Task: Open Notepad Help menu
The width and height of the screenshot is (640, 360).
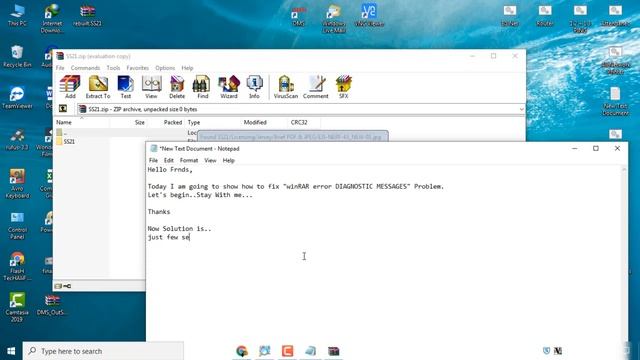Action: 229,160
